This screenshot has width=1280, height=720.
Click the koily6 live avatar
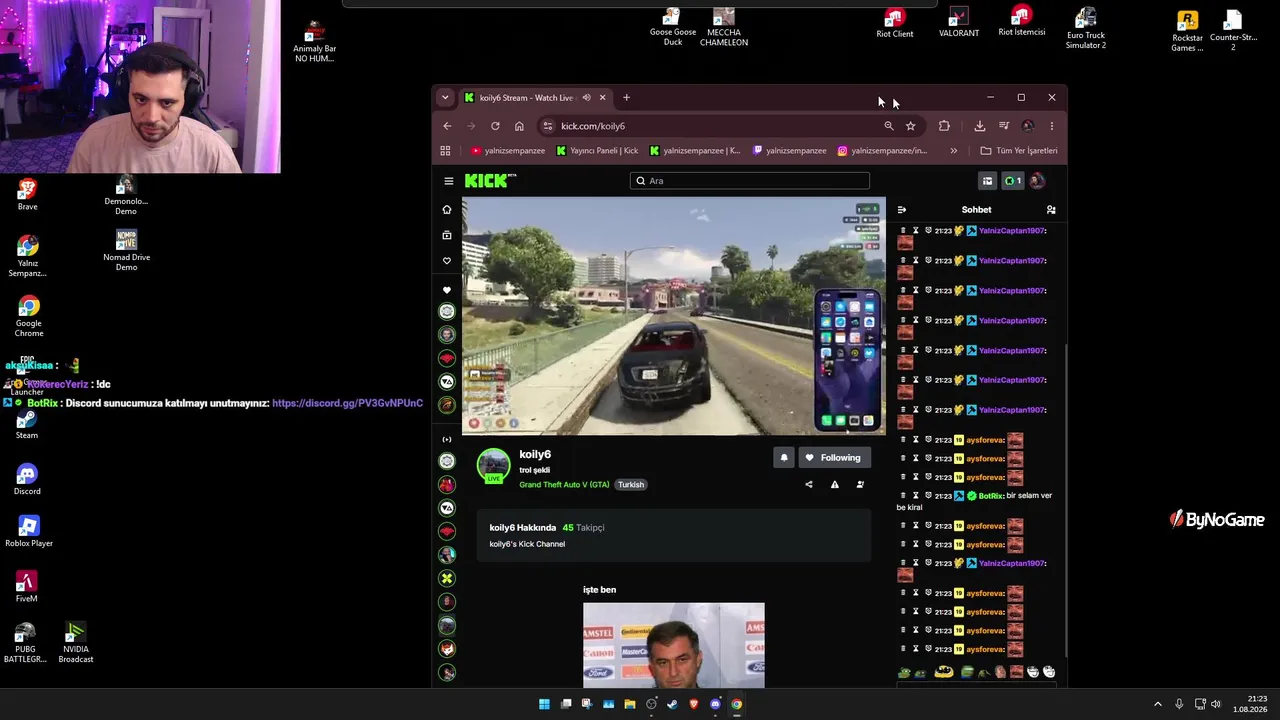click(493, 466)
